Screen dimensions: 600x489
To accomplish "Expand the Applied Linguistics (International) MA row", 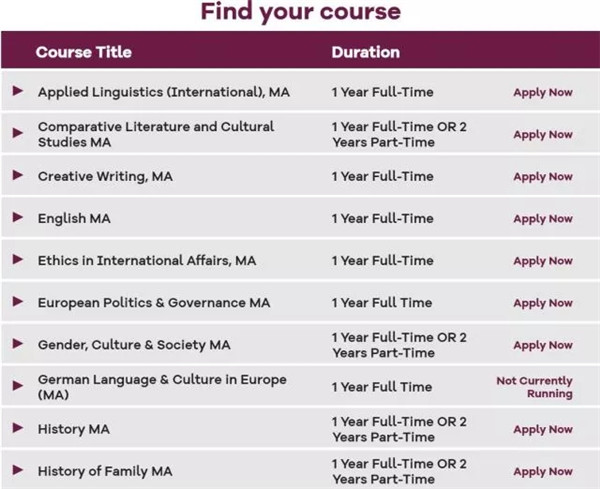I will click(18, 92).
